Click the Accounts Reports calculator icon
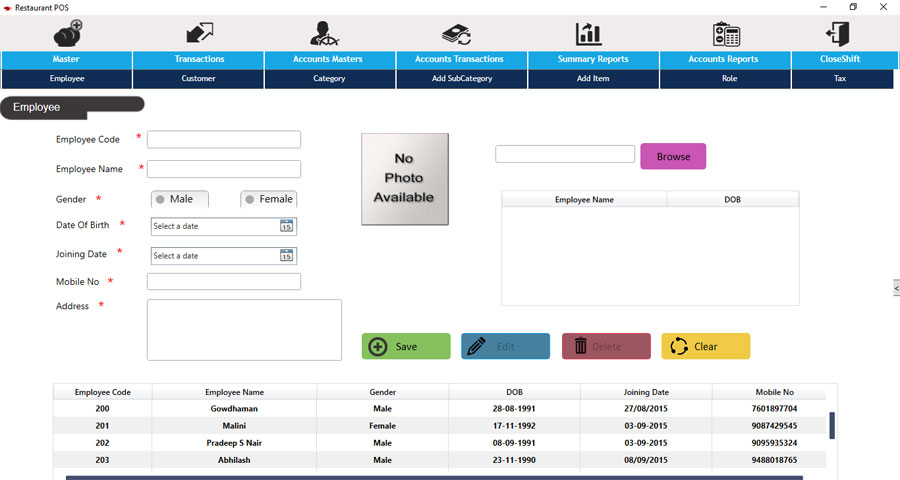Image resolution: width=900 pixels, height=480 pixels. click(x=726, y=34)
